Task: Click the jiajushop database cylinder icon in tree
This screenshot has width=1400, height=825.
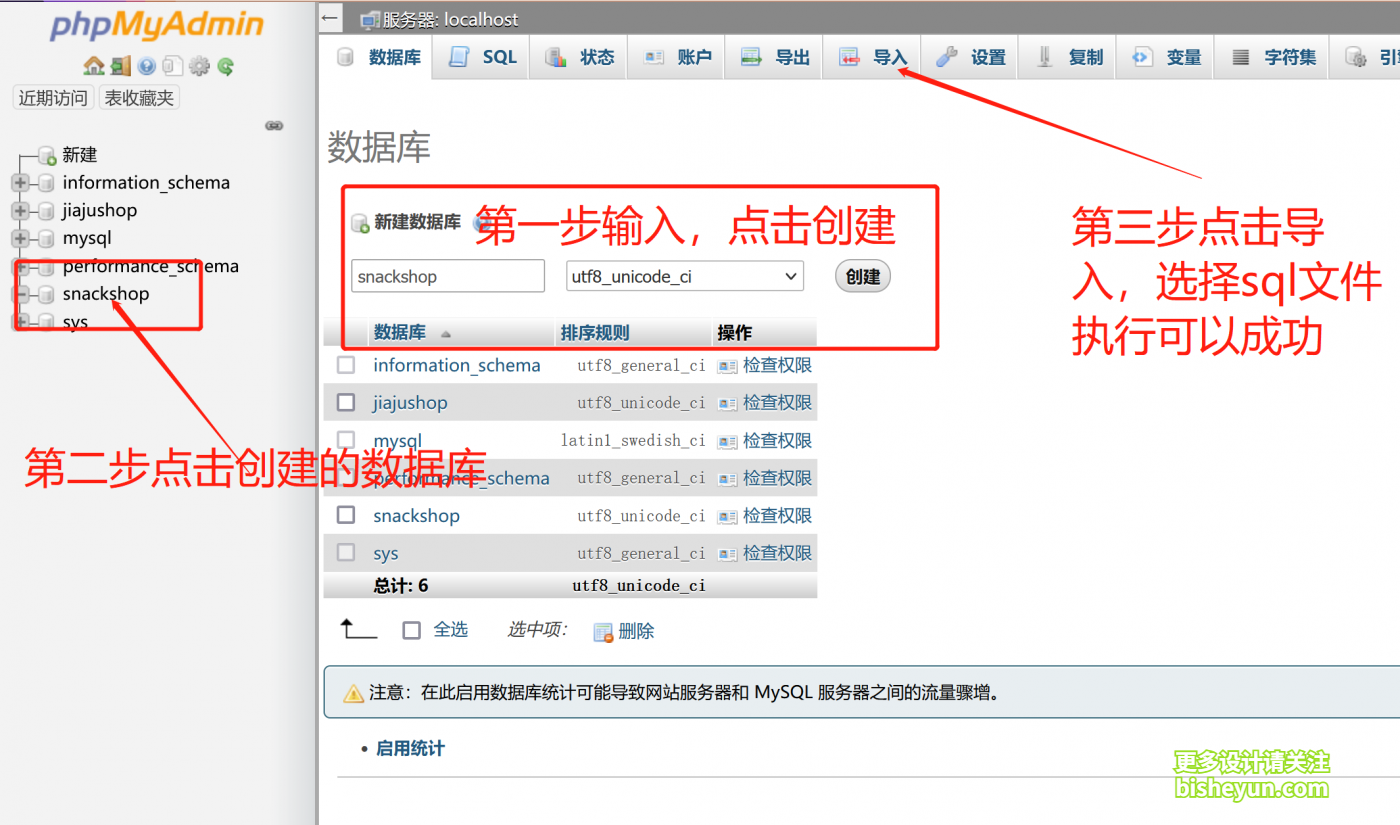Action: [46, 211]
